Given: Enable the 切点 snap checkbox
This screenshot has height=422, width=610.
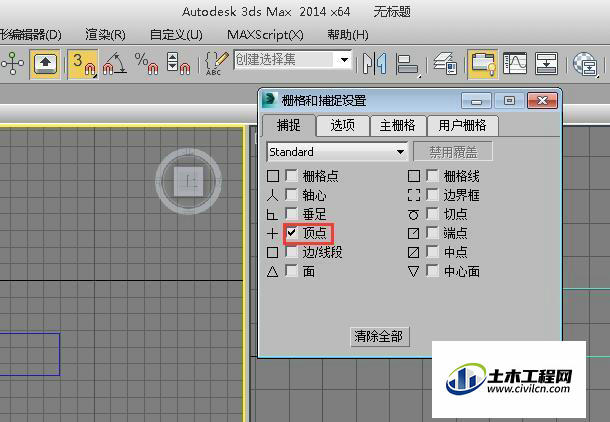Looking at the screenshot, I should coord(432,214).
